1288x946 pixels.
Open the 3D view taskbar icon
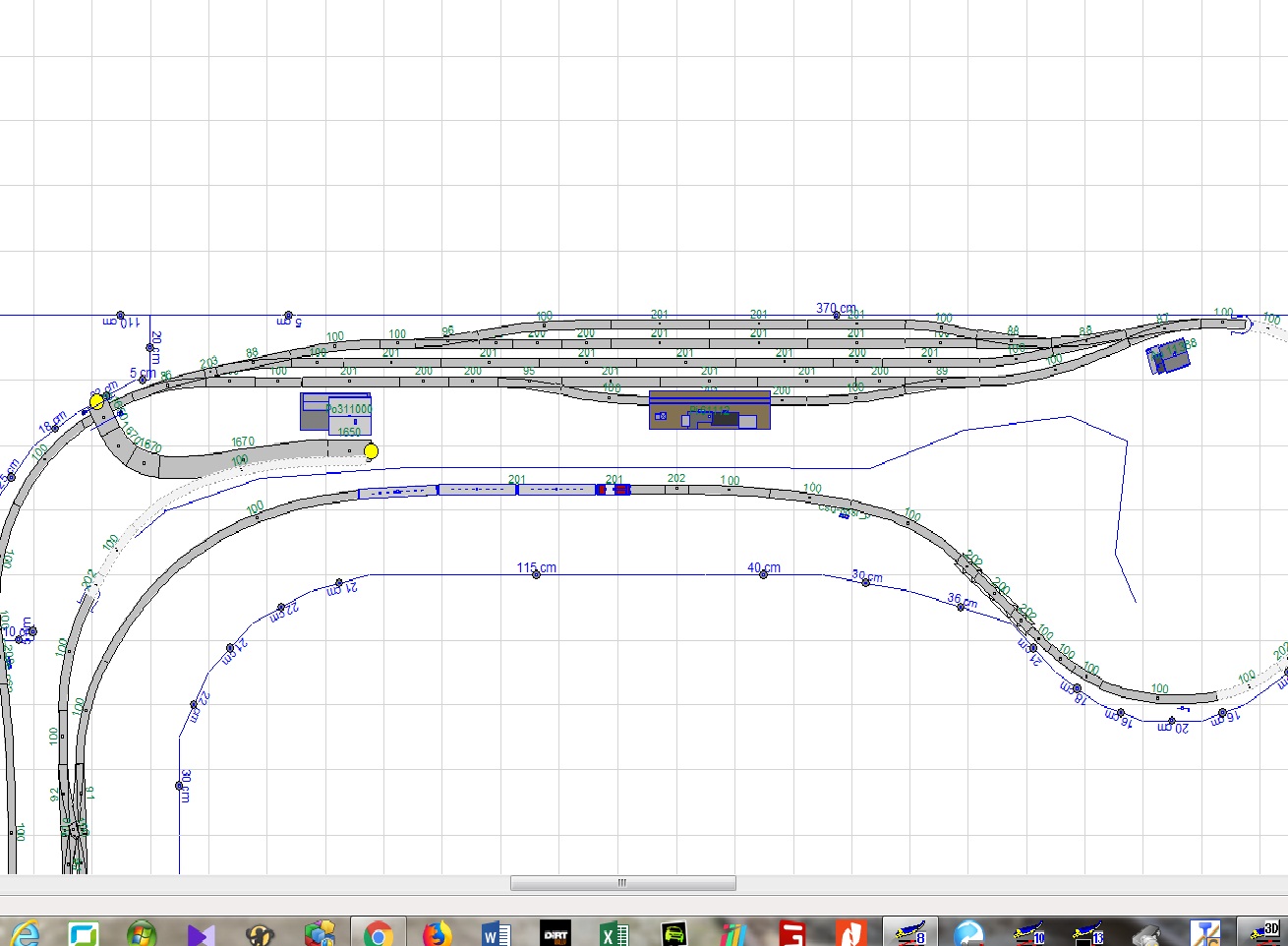[x=1264, y=932]
